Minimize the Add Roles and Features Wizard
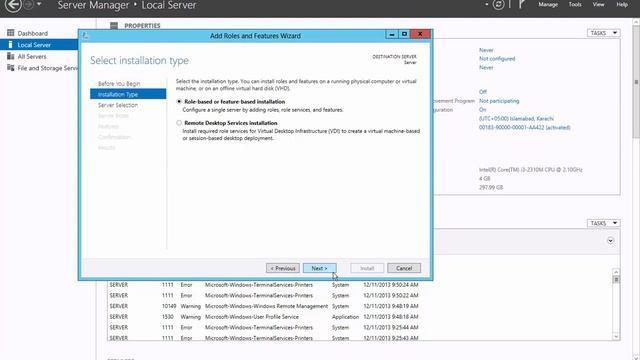 392,34
